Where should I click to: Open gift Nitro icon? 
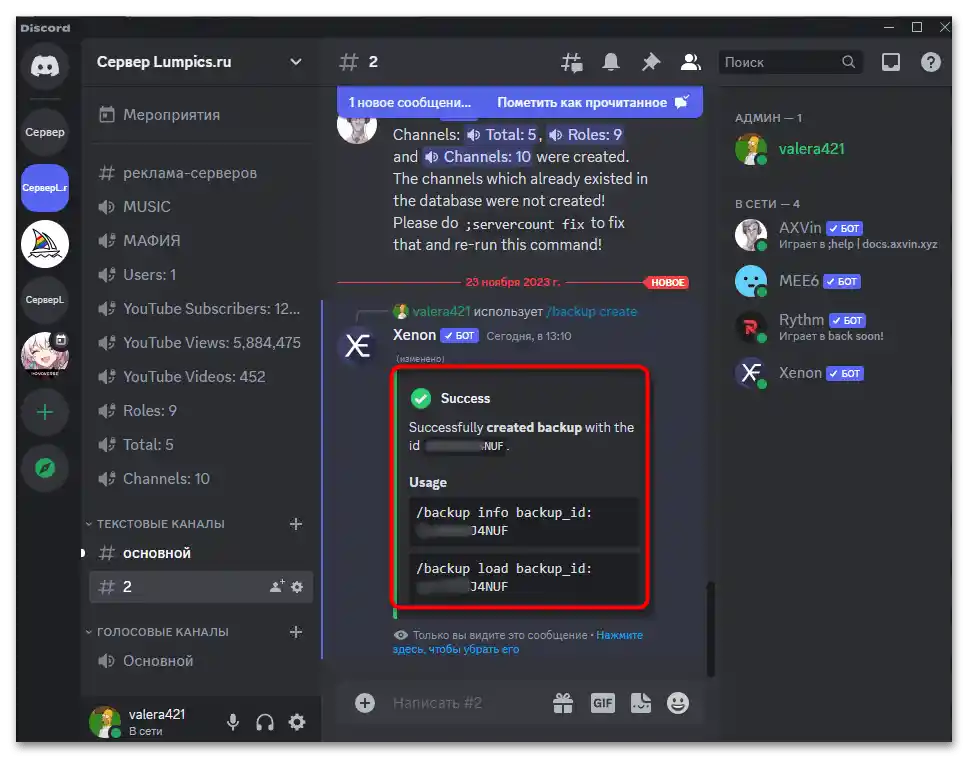(563, 702)
